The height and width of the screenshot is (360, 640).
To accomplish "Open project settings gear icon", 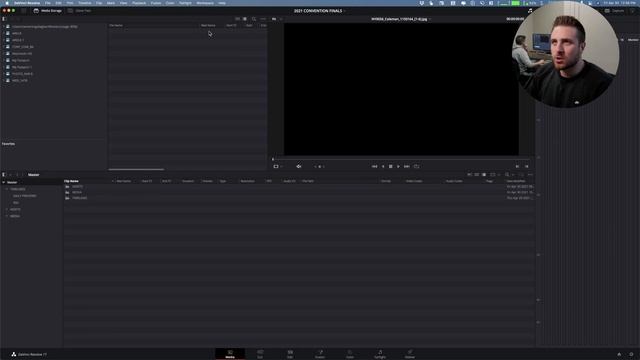I will pyautogui.click(x=631, y=354).
